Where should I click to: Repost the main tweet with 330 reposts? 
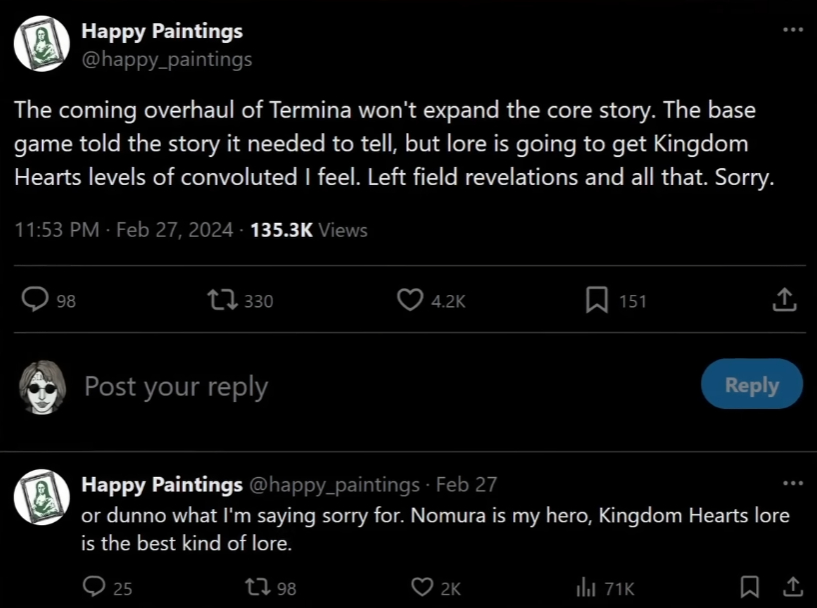[218, 300]
